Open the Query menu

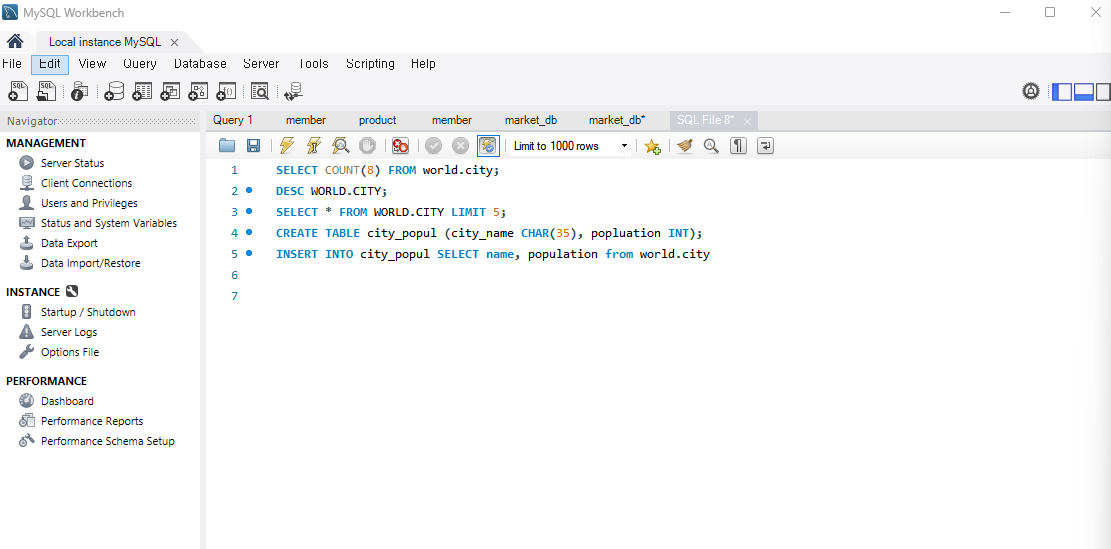coord(140,64)
